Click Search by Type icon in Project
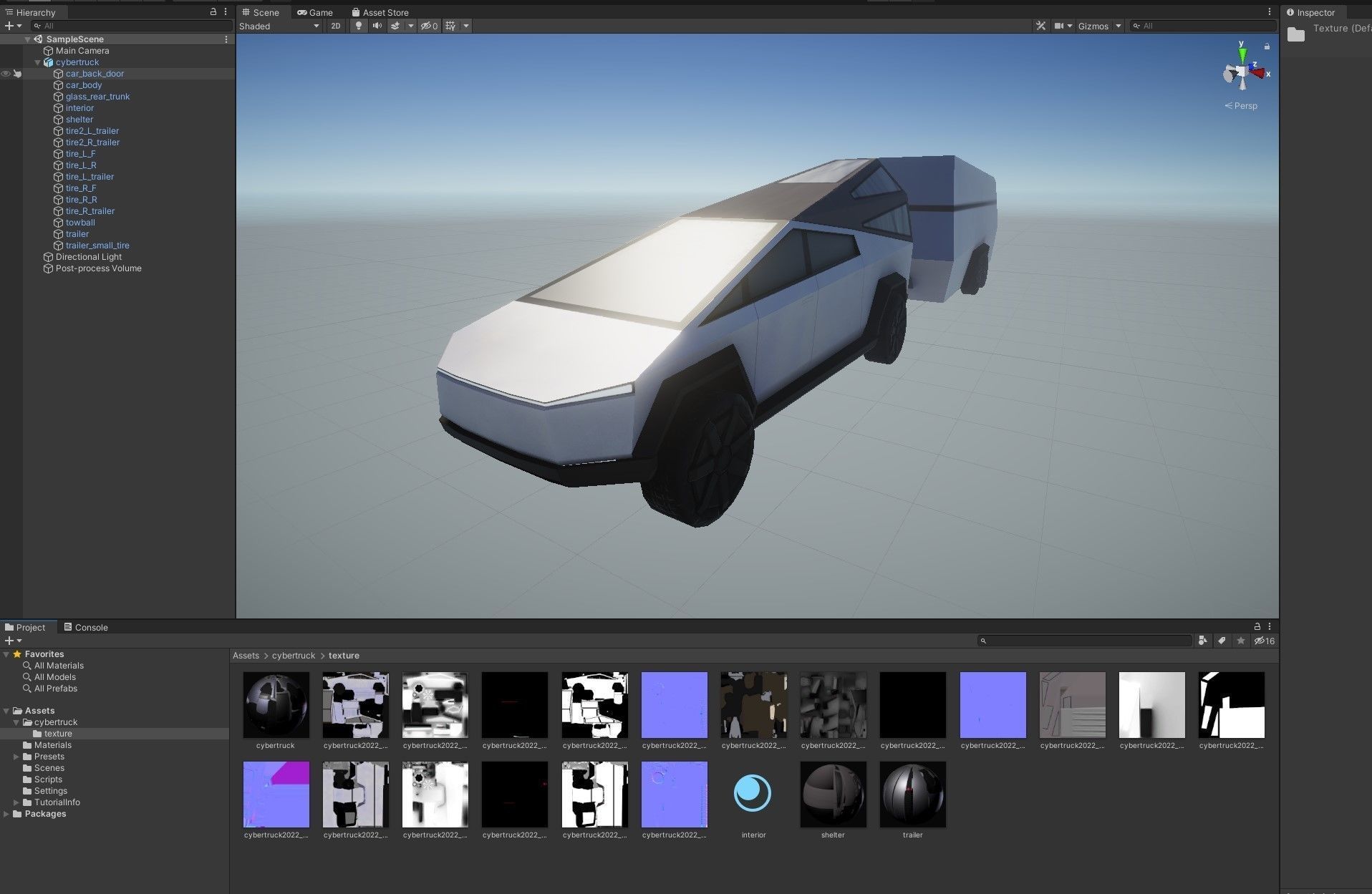The width and height of the screenshot is (1372, 894). pyautogui.click(x=1202, y=641)
